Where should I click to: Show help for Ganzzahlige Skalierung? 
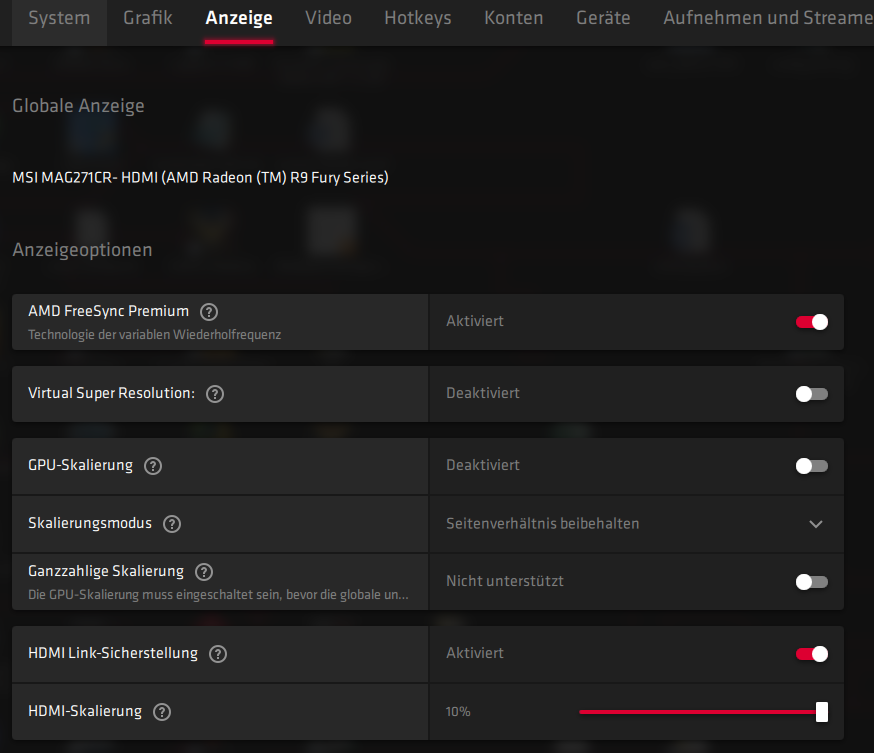[204, 572]
